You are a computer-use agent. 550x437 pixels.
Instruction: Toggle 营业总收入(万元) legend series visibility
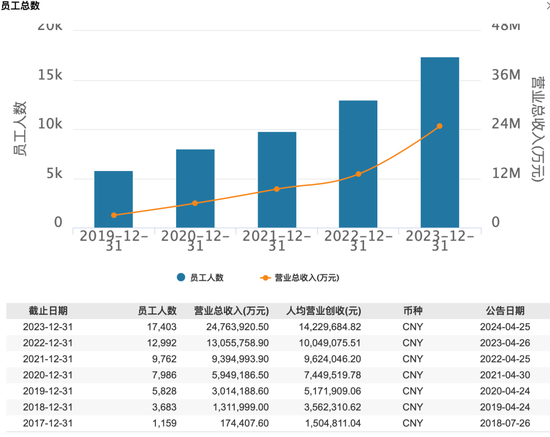pyautogui.click(x=300, y=278)
